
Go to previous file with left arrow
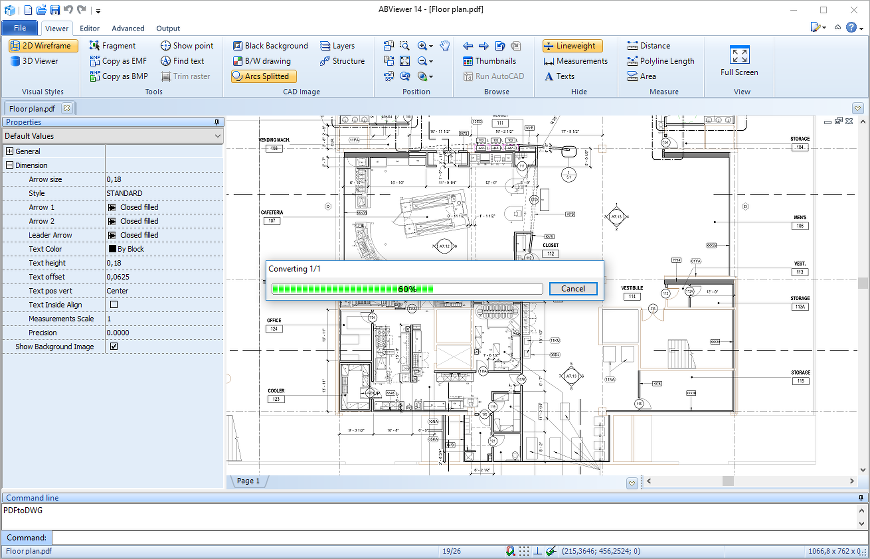(x=468, y=46)
